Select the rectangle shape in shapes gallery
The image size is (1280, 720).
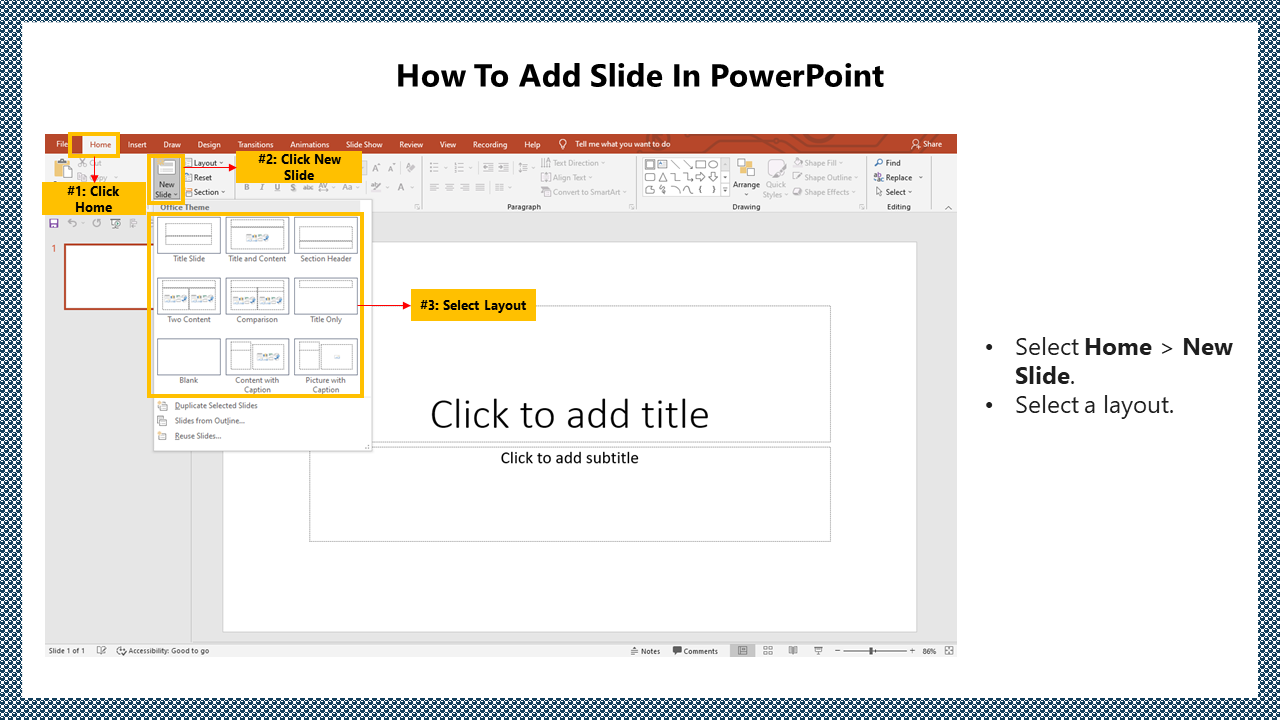pos(700,164)
